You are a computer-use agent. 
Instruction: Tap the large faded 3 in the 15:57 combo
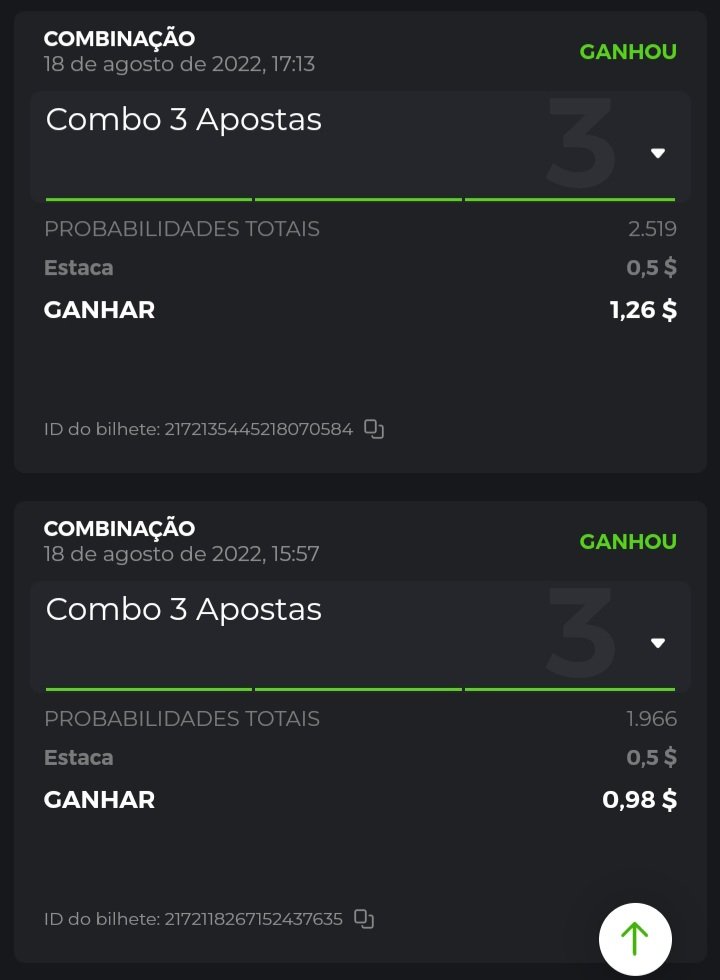pos(580,635)
